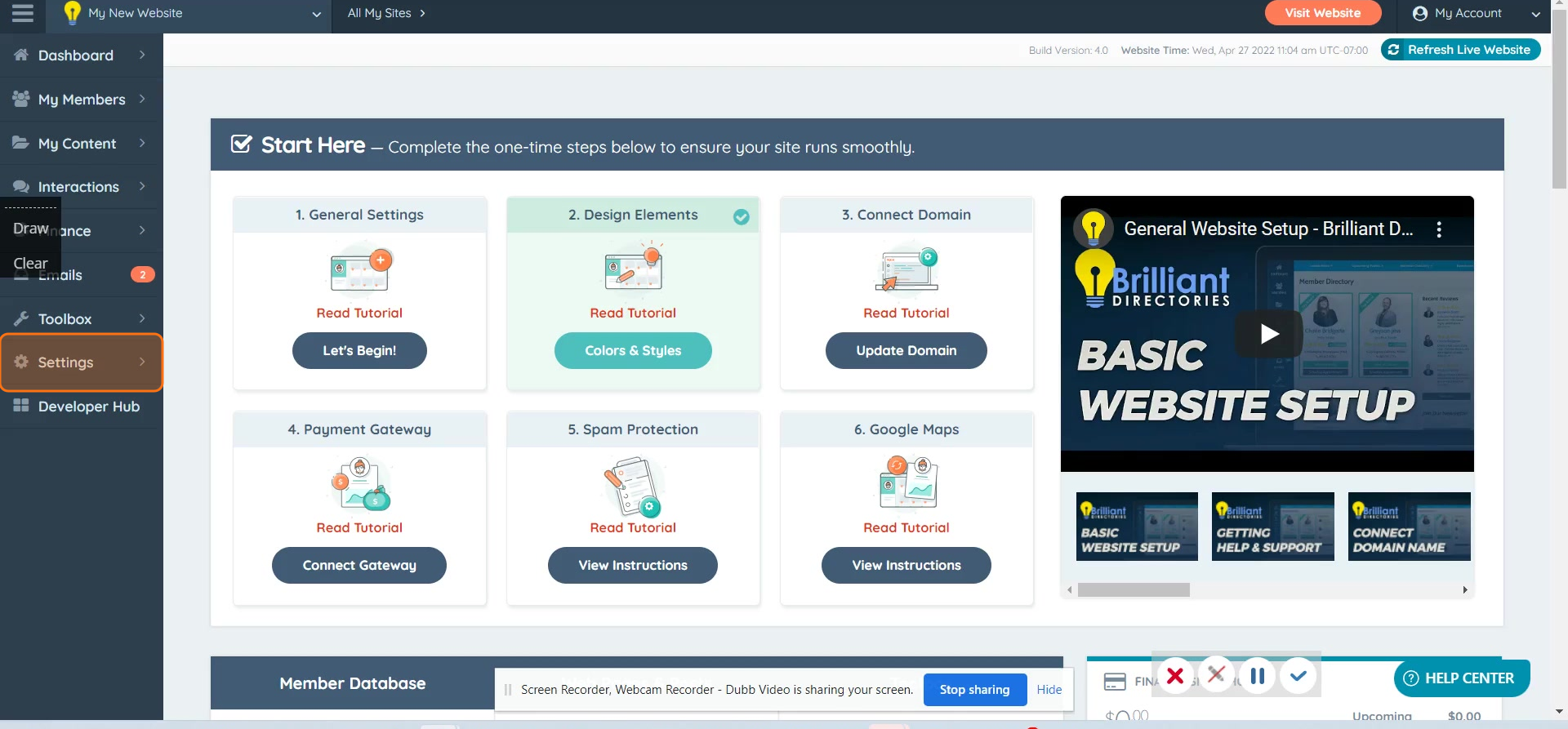Click the lightbulb site logo icon
1568x729 pixels.
tap(73, 13)
